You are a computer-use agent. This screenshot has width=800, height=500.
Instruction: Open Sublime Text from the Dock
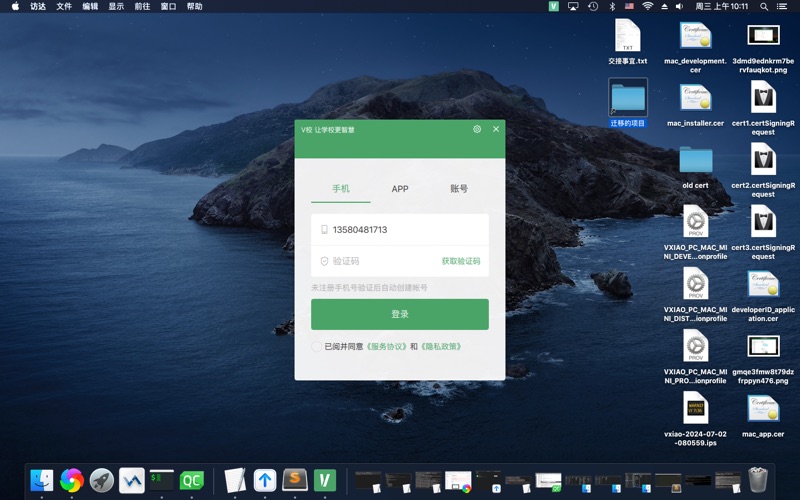coord(294,480)
